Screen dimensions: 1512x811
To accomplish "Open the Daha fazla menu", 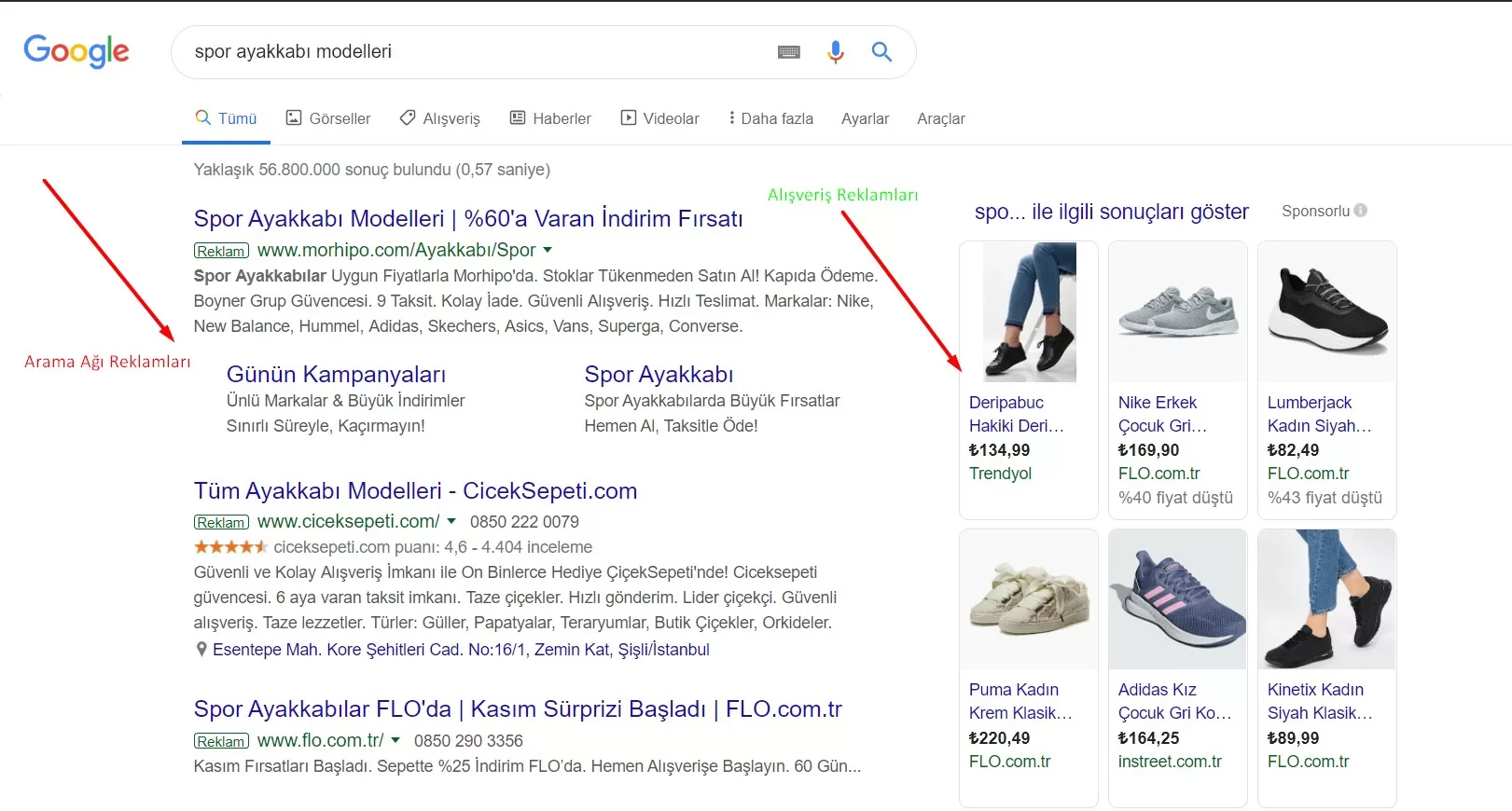I will (x=771, y=118).
